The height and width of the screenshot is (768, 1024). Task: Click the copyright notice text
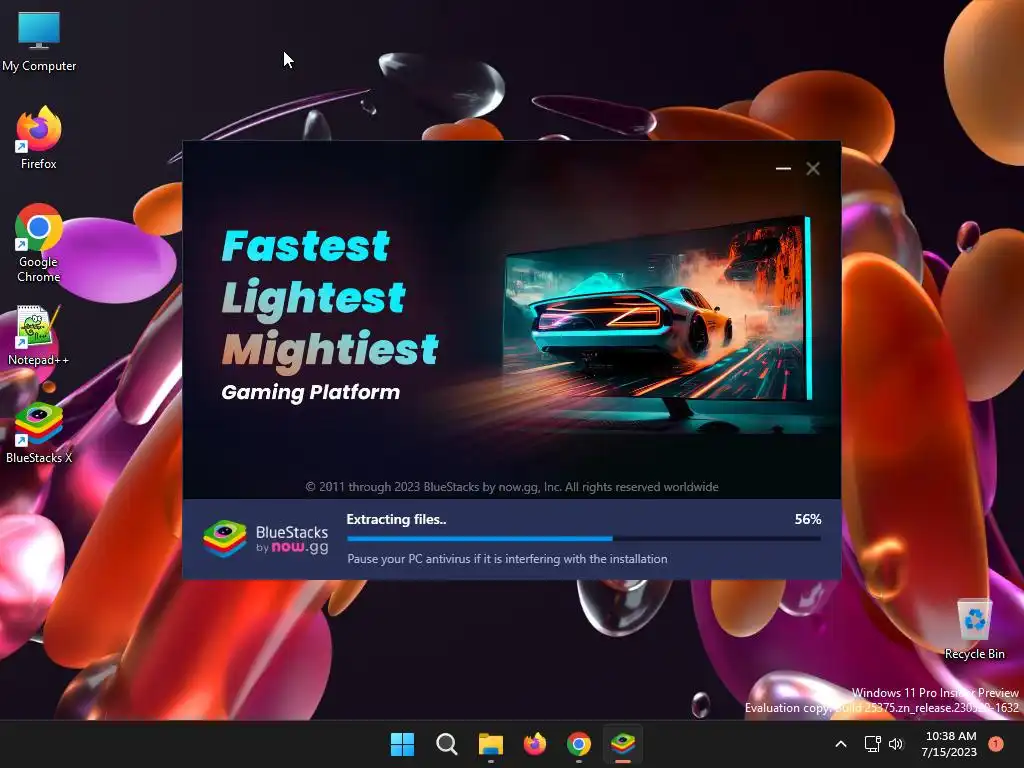512,487
